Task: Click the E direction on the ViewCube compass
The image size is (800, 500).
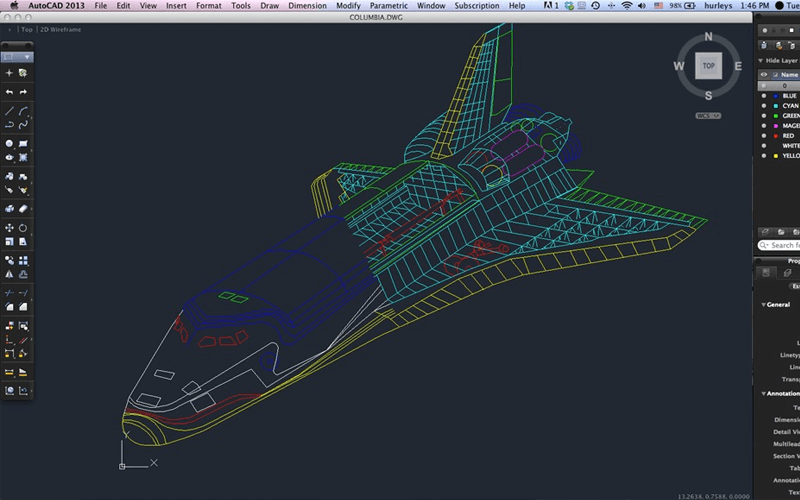Action: pyautogui.click(x=738, y=66)
